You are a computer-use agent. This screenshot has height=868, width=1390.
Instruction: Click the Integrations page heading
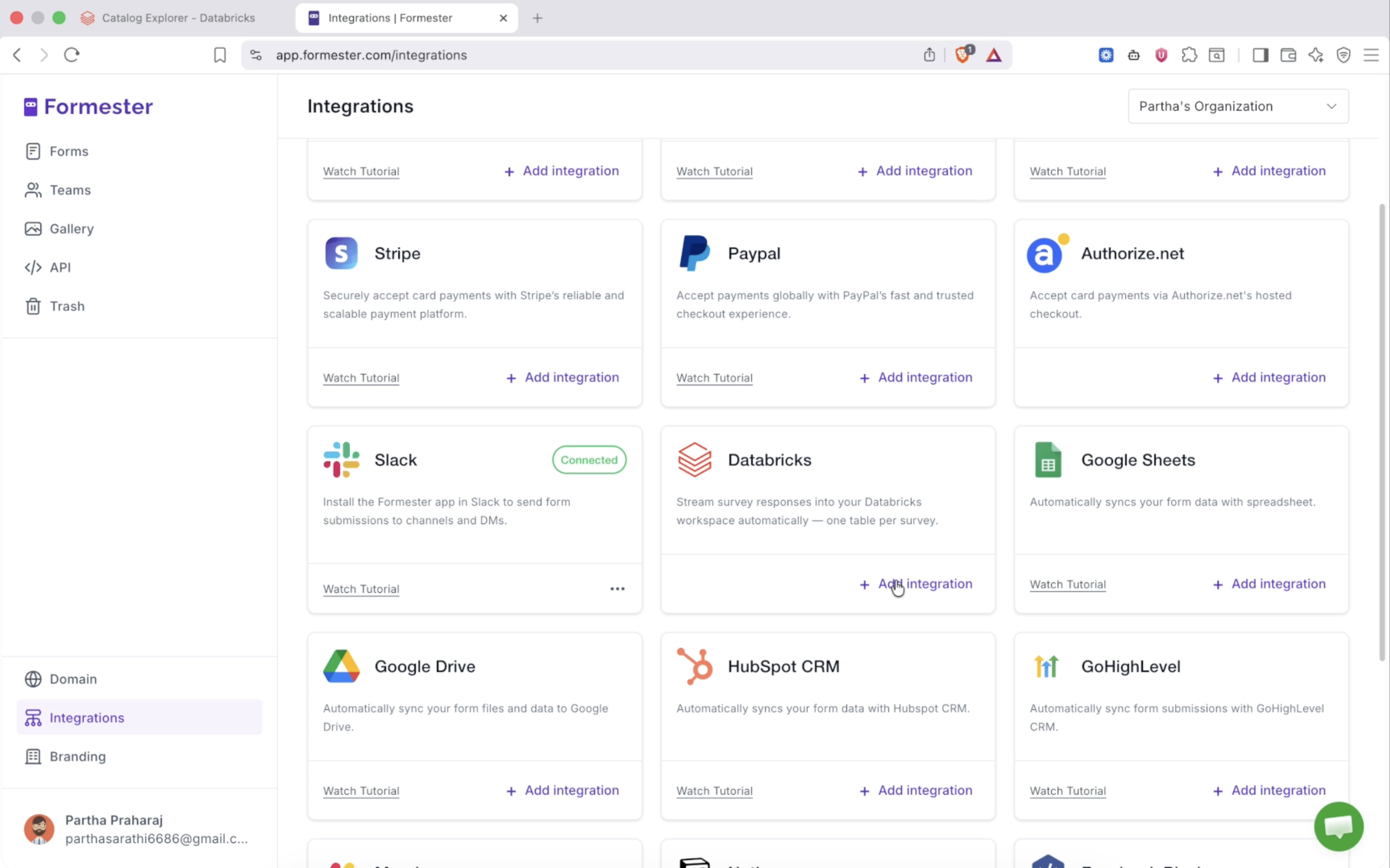(x=360, y=107)
